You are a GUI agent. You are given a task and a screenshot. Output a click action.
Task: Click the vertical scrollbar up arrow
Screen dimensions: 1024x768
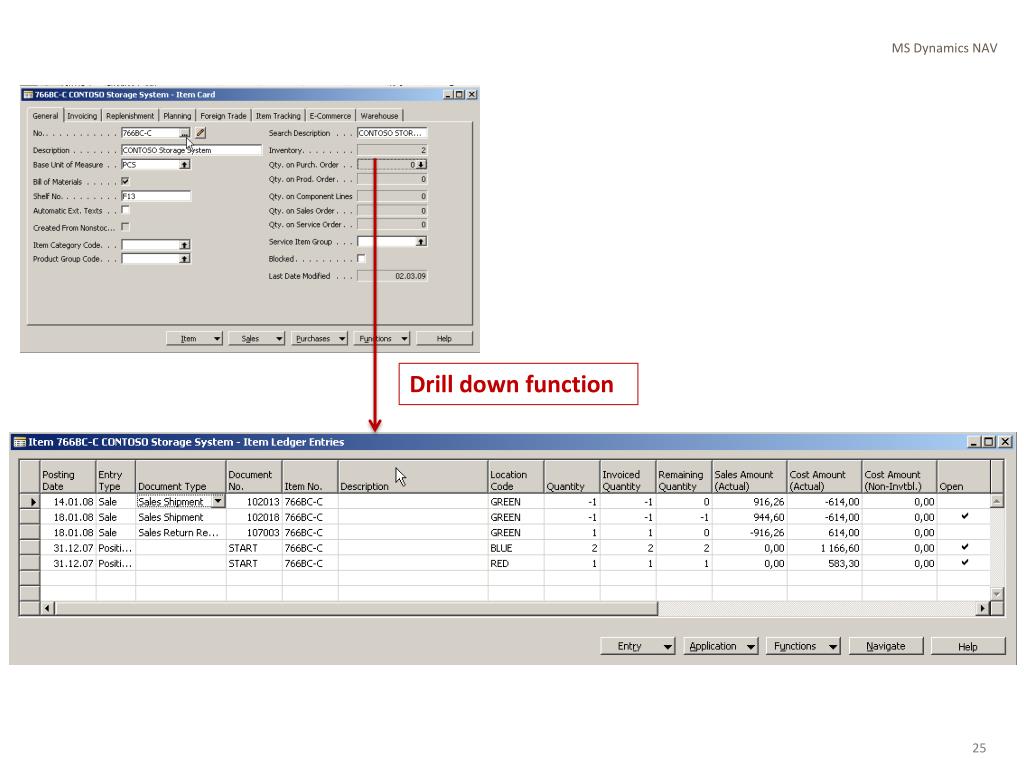(997, 501)
